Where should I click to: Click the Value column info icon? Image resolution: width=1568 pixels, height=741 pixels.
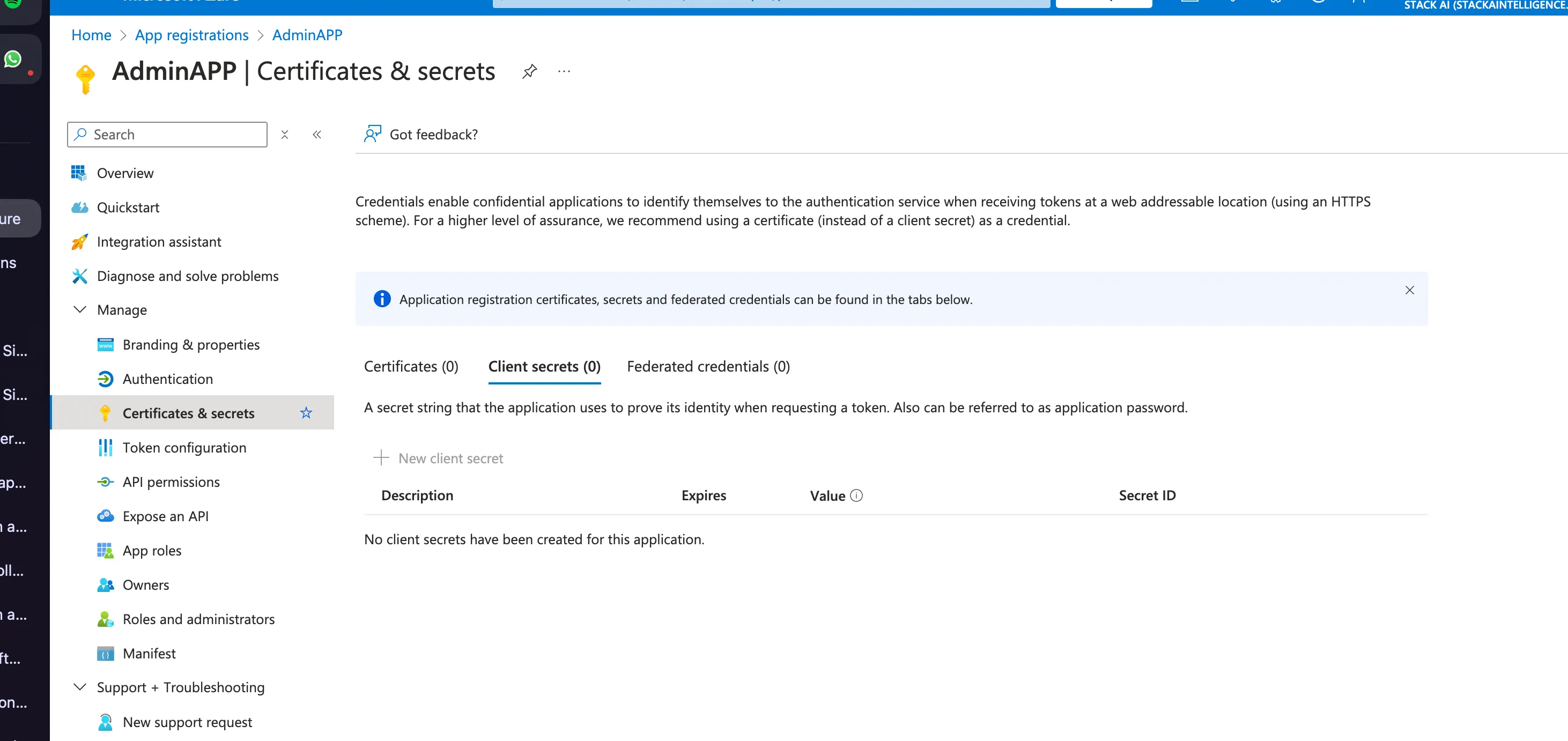tap(856, 495)
